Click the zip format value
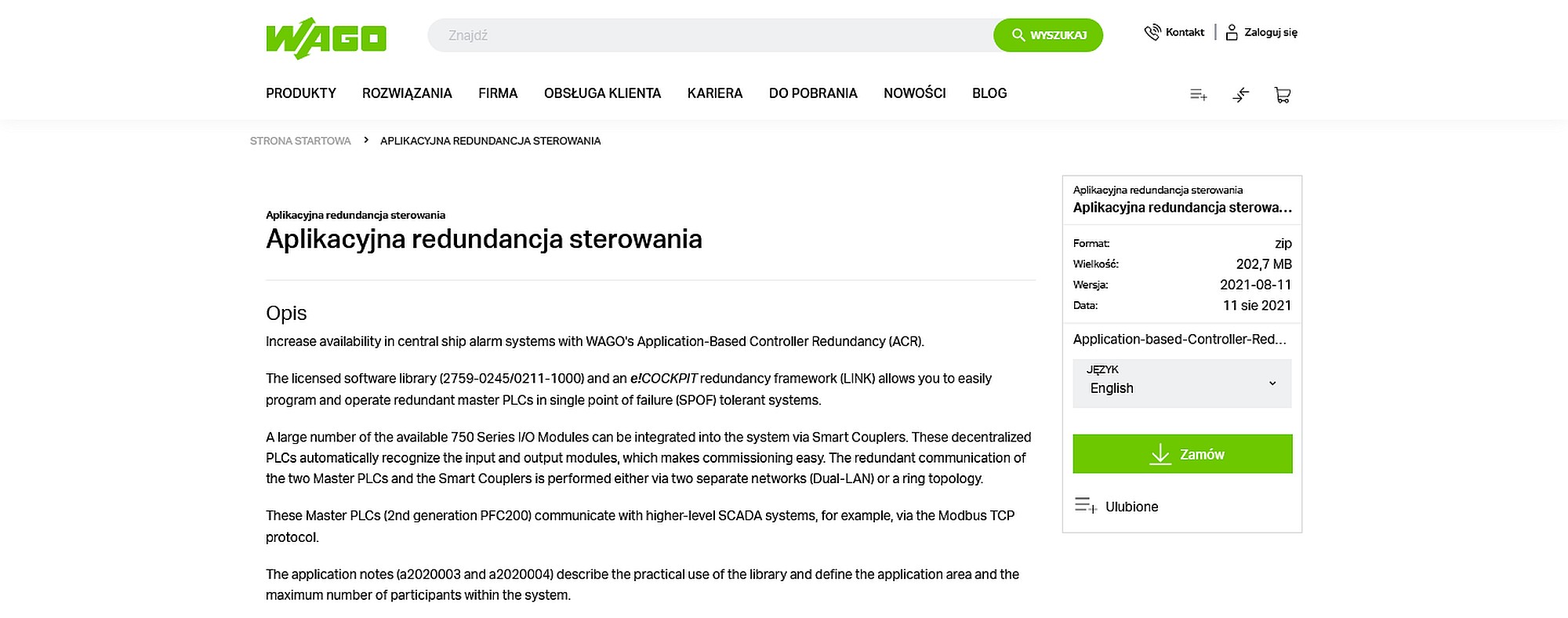This screenshot has width=1568, height=618. coord(1283,244)
